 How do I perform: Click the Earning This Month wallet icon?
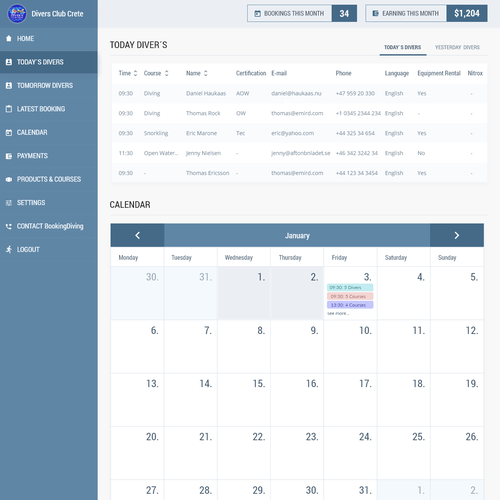[x=375, y=13]
